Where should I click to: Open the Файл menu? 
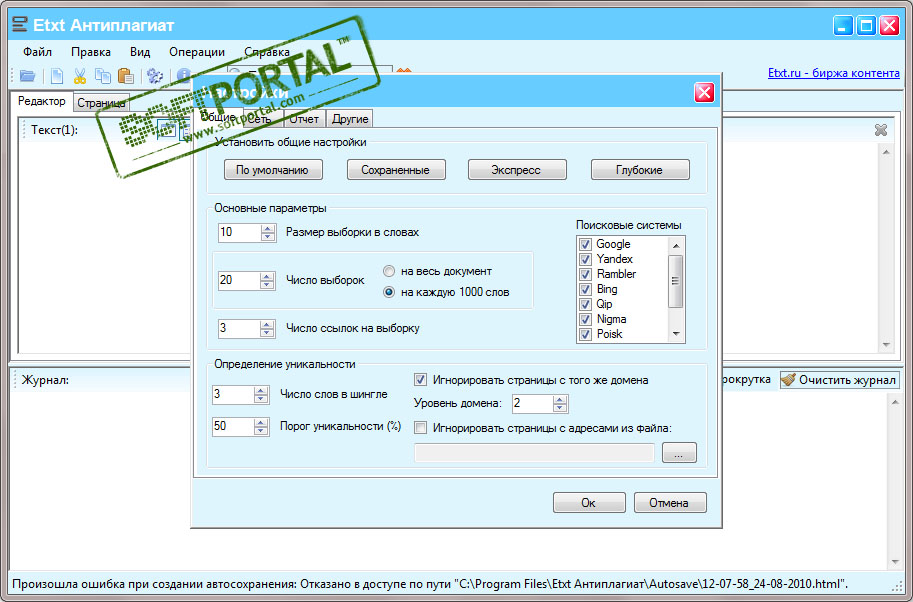click(37, 52)
